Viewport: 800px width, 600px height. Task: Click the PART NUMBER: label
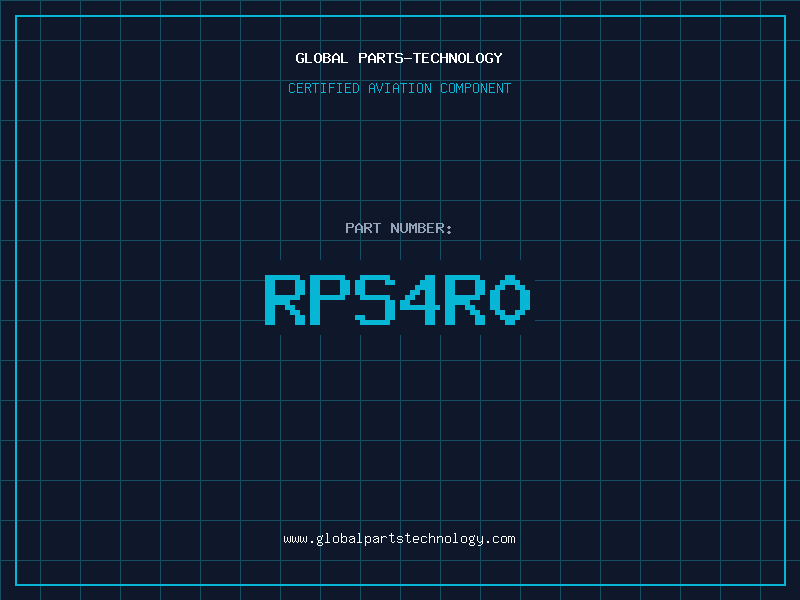click(x=398, y=228)
